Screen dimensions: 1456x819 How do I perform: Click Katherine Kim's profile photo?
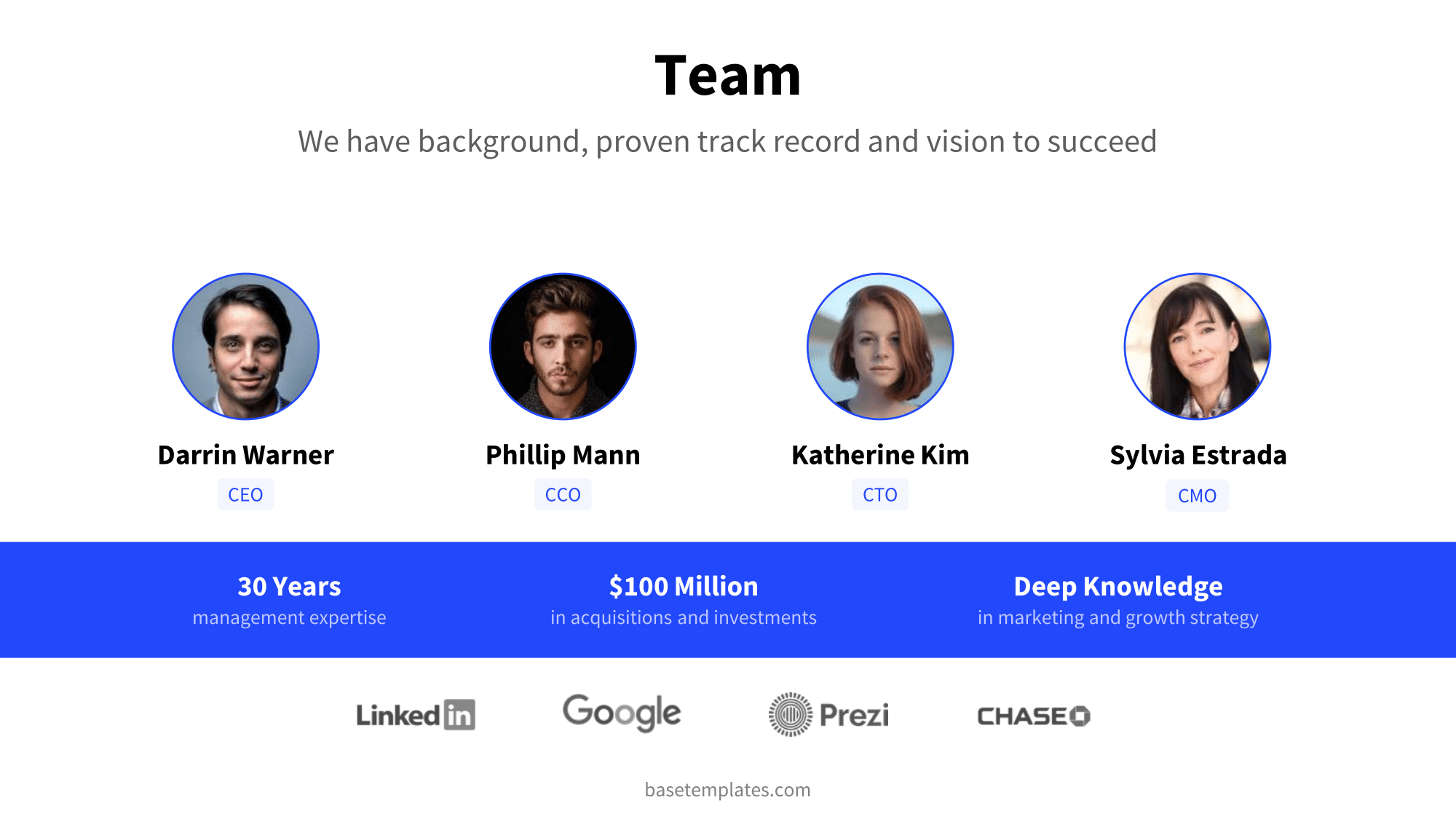click(x=879, y=347)
